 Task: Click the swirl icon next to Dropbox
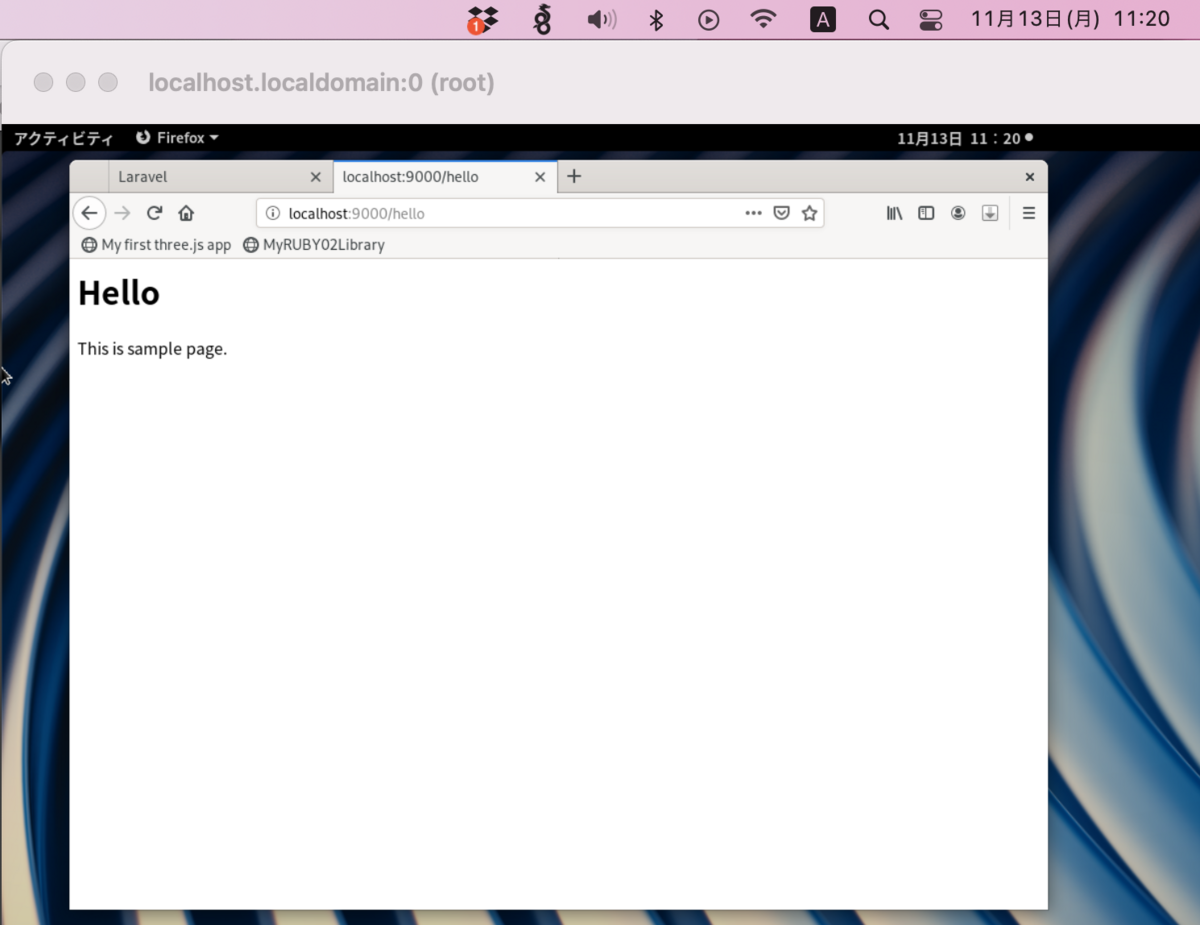click(542, 19)
